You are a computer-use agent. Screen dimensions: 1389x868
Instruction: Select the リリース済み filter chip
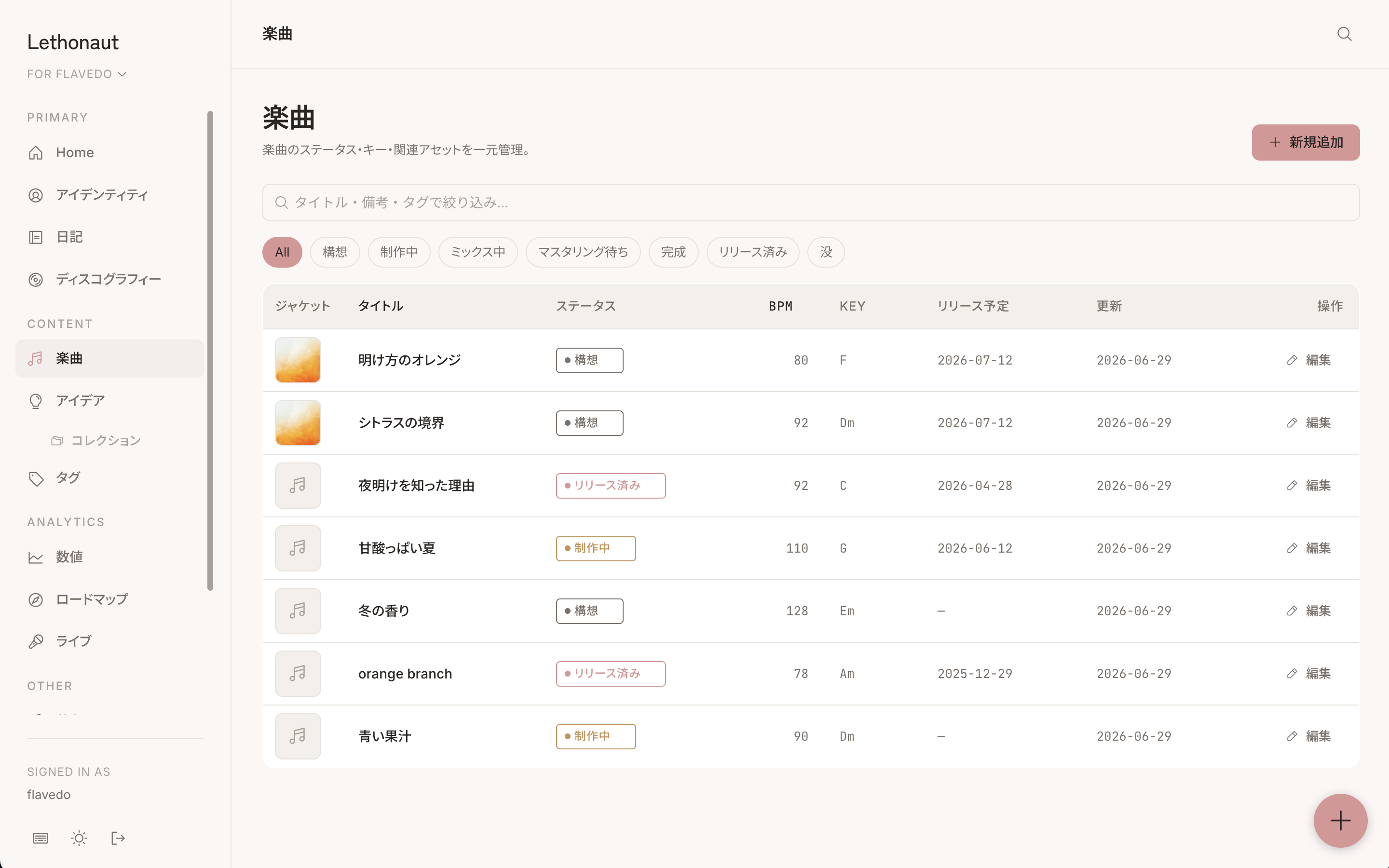pos(753,252)
